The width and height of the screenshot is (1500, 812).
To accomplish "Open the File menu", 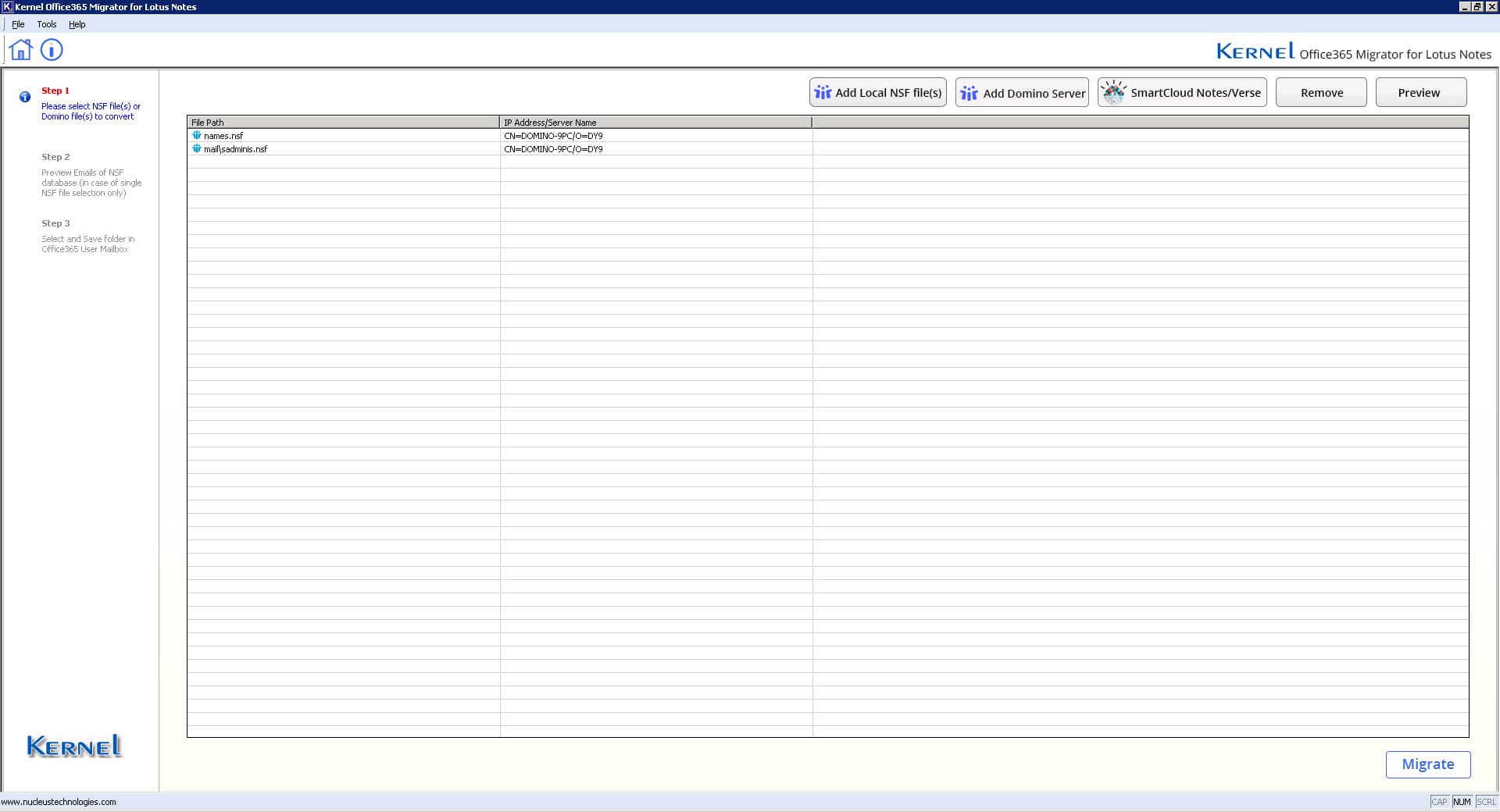I will click(x=18, y=24).
